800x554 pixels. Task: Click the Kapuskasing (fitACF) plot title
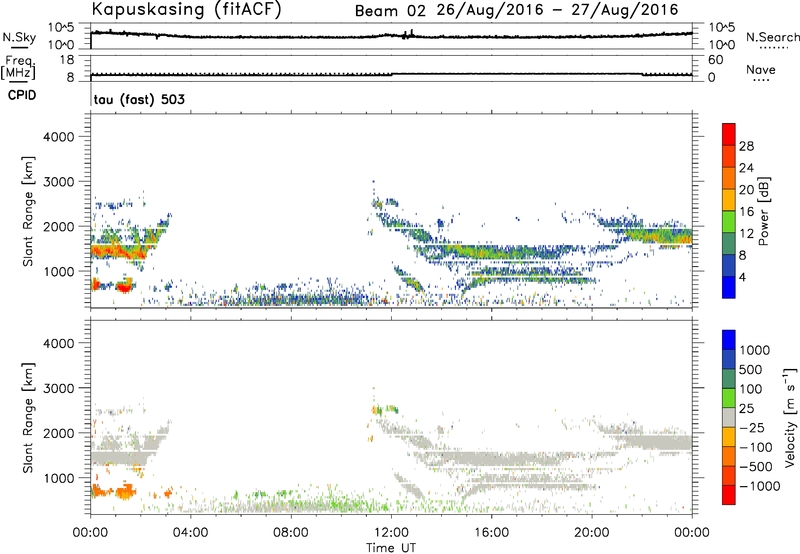point(186,9)
